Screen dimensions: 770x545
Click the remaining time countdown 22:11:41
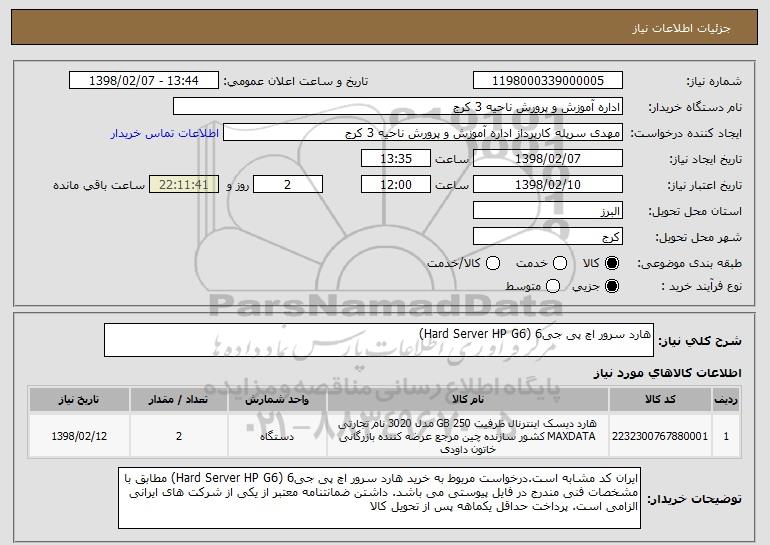pos(184,185)
